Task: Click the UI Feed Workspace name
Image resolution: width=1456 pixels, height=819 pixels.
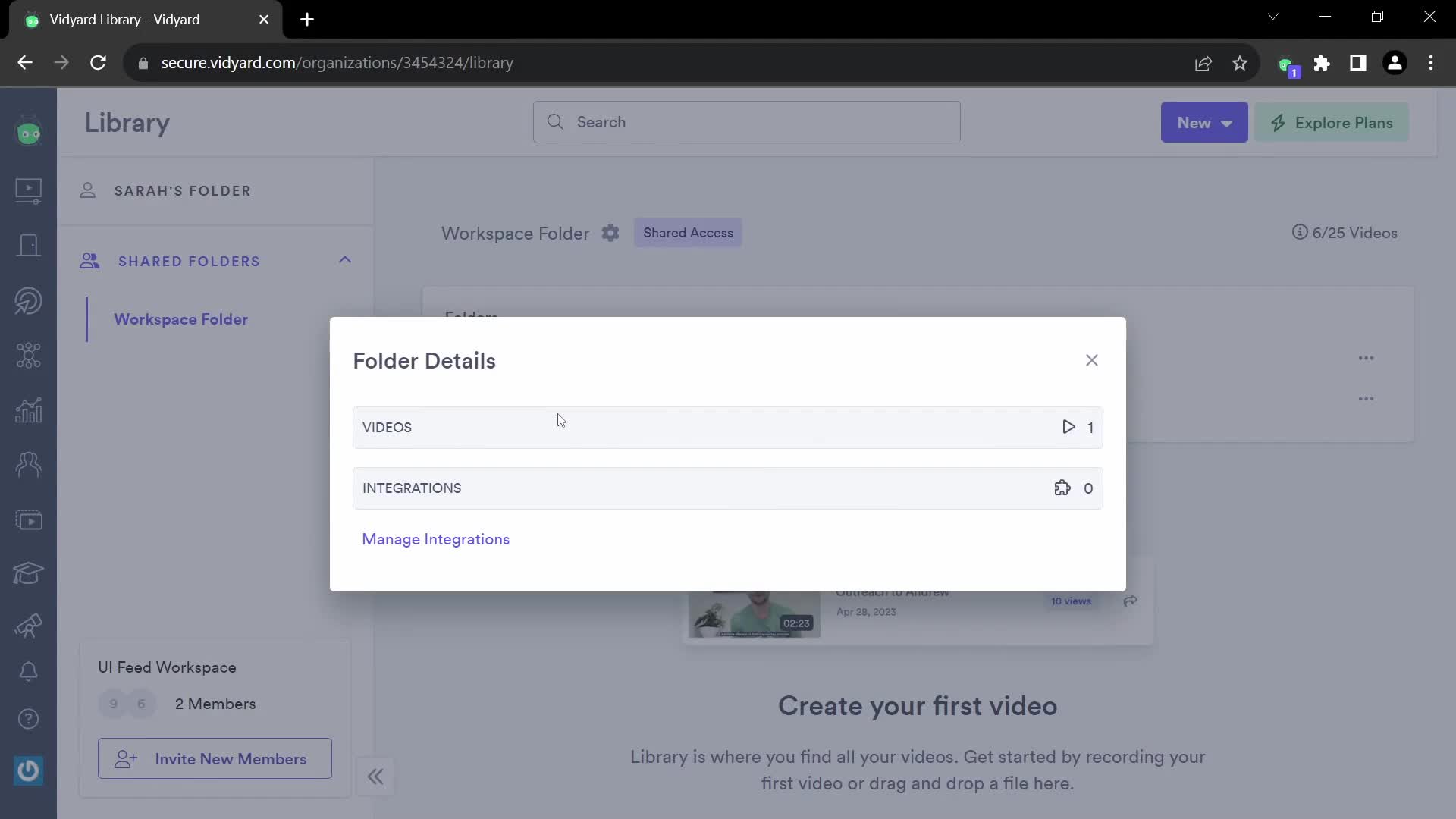Action: coord(167,667)
